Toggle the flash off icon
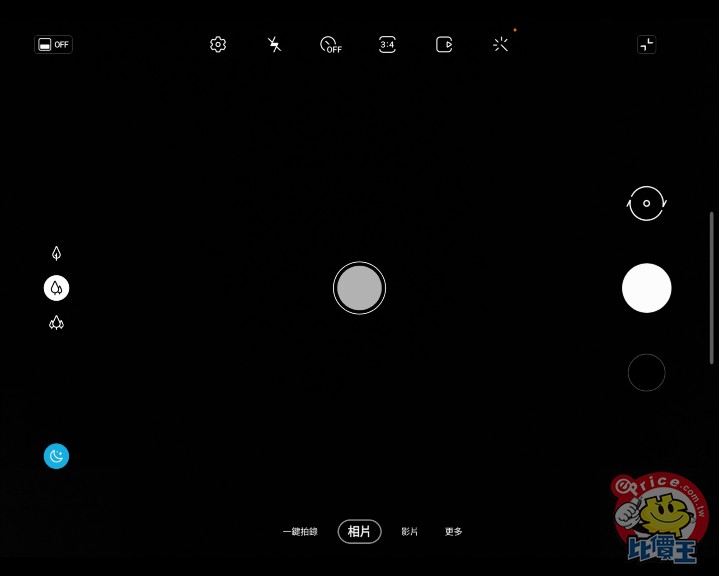 pos(274,44)
